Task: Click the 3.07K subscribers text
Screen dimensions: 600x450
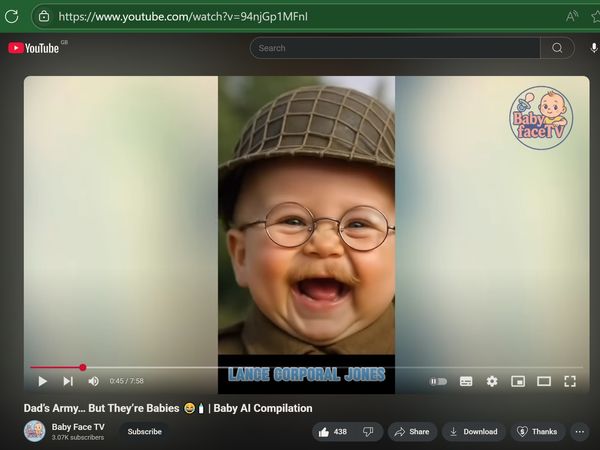Action: point(78,437)
